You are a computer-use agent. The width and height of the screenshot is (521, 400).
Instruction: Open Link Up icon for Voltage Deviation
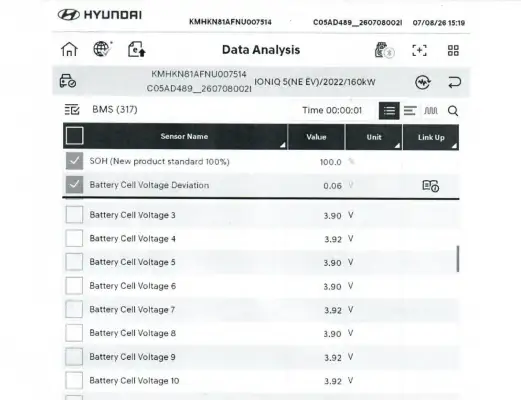[430, 186]
